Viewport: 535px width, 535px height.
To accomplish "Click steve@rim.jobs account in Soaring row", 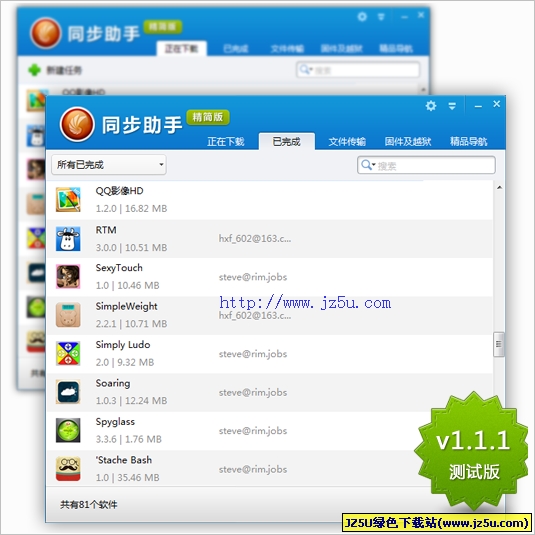I will click(253, 393).
